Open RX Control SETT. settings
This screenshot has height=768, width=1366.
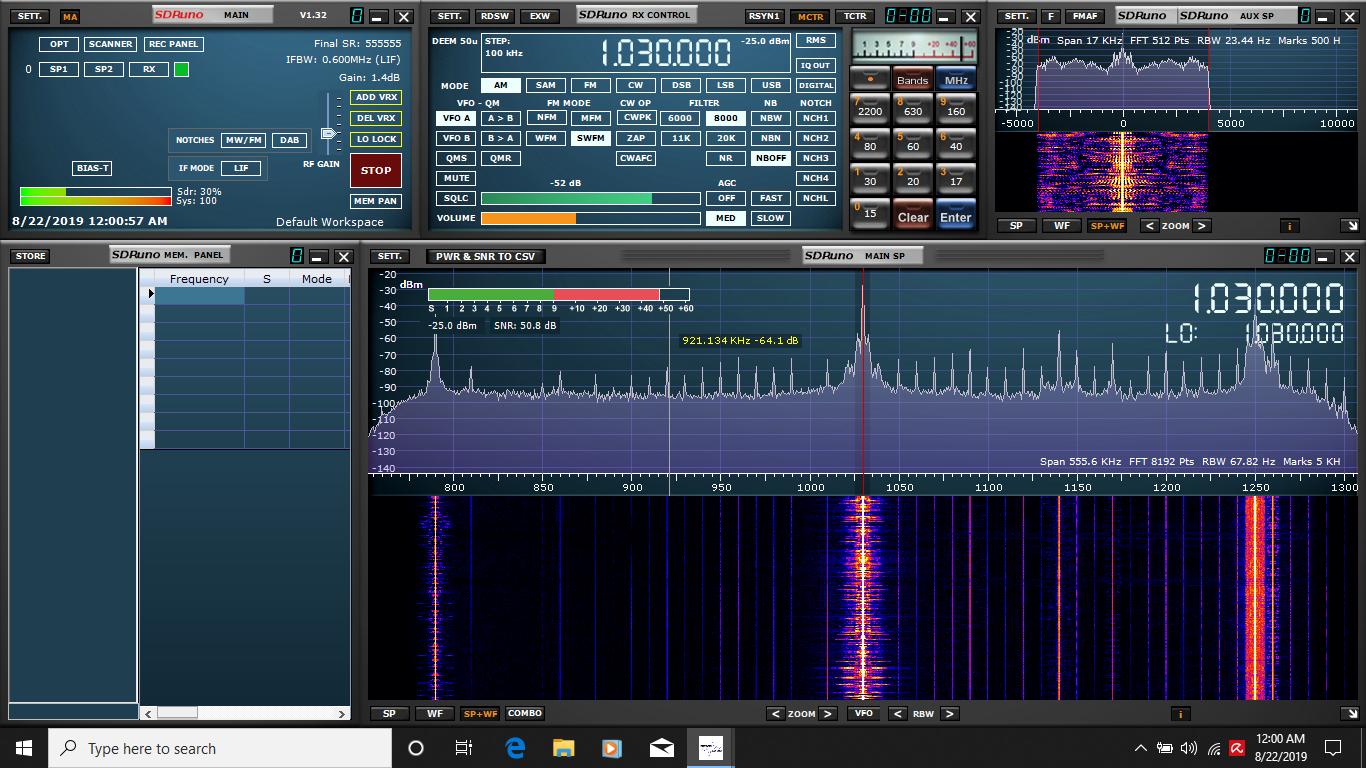click(450, 17)
